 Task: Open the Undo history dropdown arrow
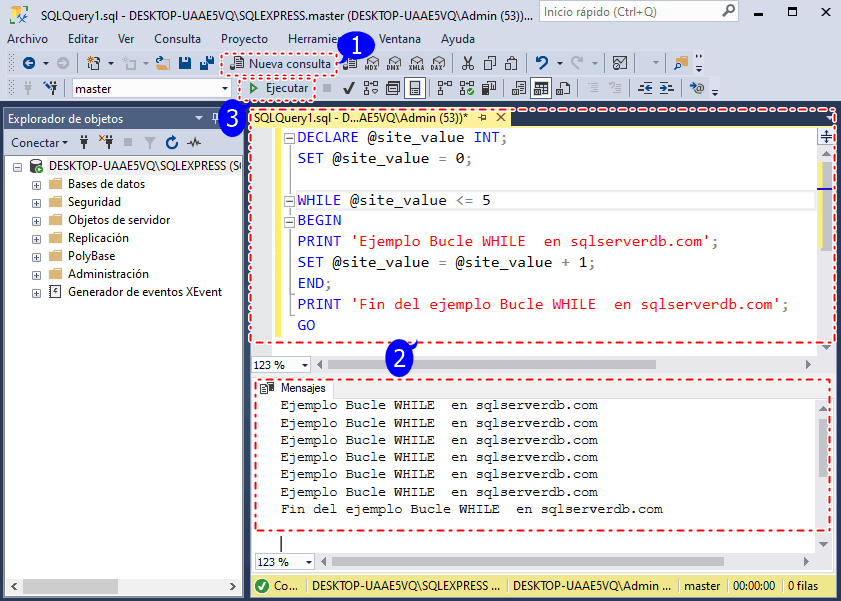tap(559, 63)
